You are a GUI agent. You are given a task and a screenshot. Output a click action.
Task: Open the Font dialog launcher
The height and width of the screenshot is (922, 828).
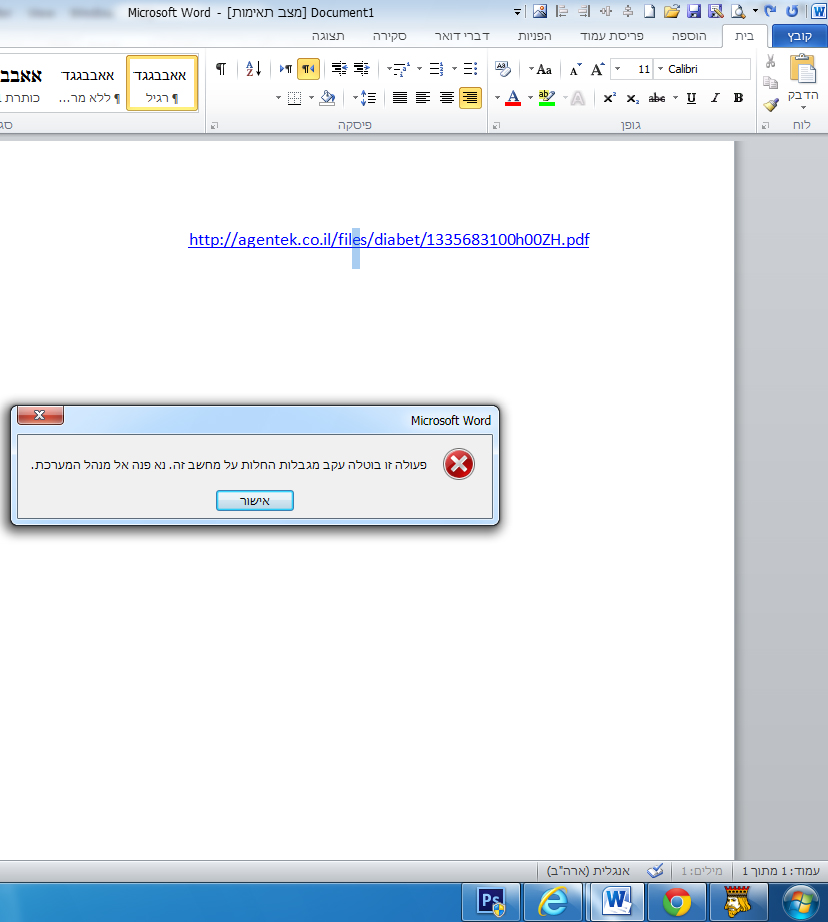click(496, 125)
